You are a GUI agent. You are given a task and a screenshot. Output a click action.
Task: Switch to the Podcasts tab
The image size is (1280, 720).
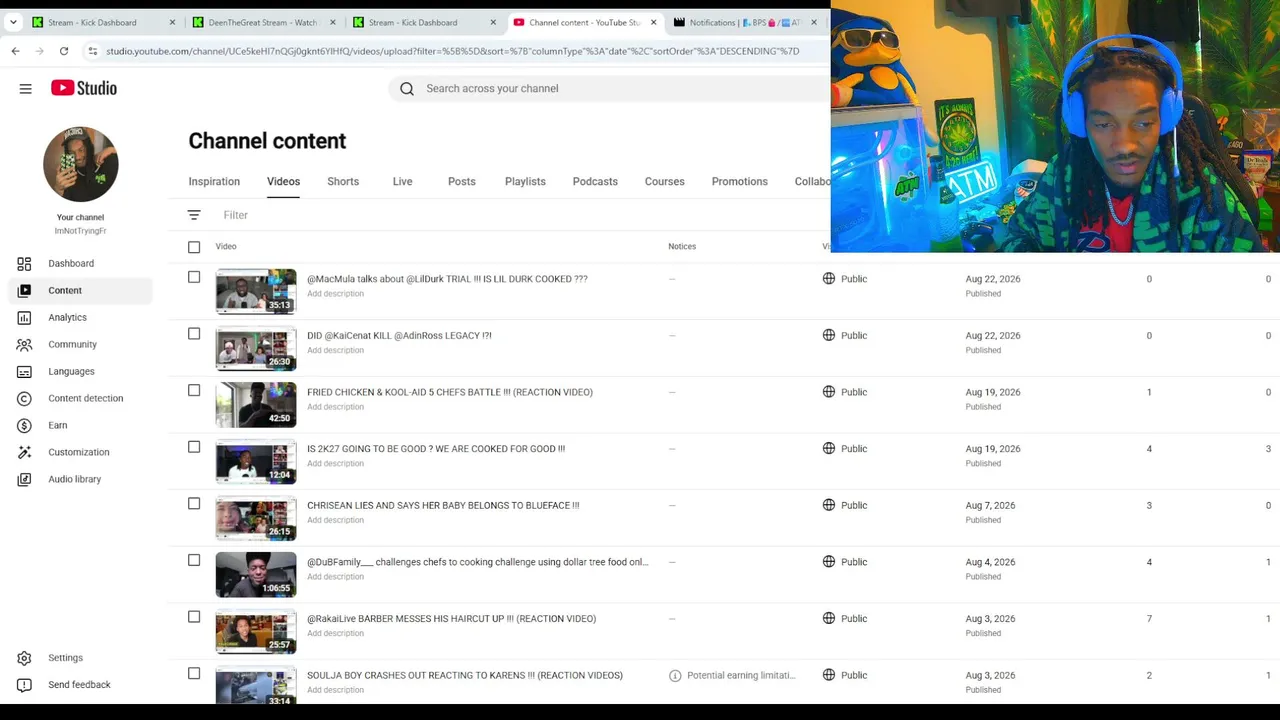click(x=595, y=182)
